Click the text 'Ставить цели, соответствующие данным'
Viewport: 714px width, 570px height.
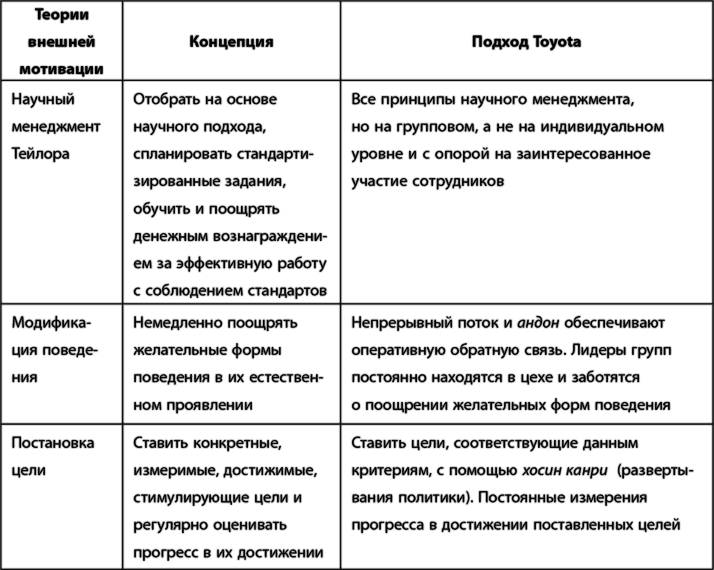pos(495,443)
